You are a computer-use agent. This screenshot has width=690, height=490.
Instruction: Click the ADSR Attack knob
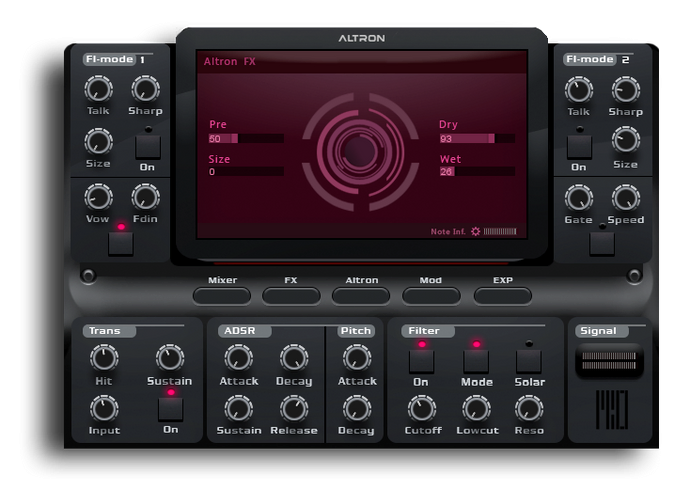pyautogui.click(x=239, y=358)
